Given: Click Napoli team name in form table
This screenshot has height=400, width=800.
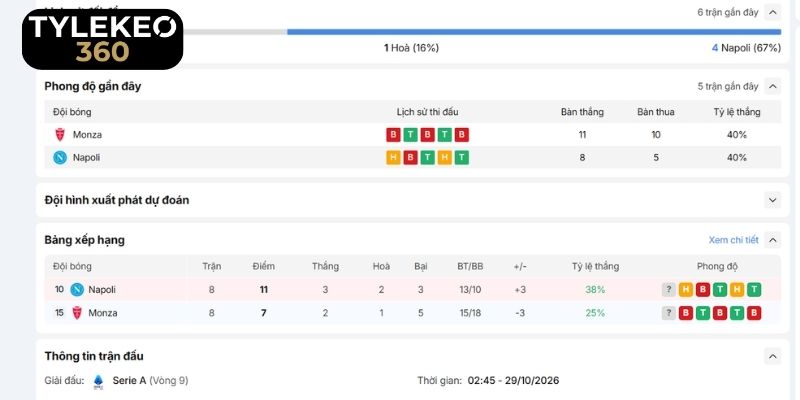Looking at the screenshot, I should tap(86, 158).
